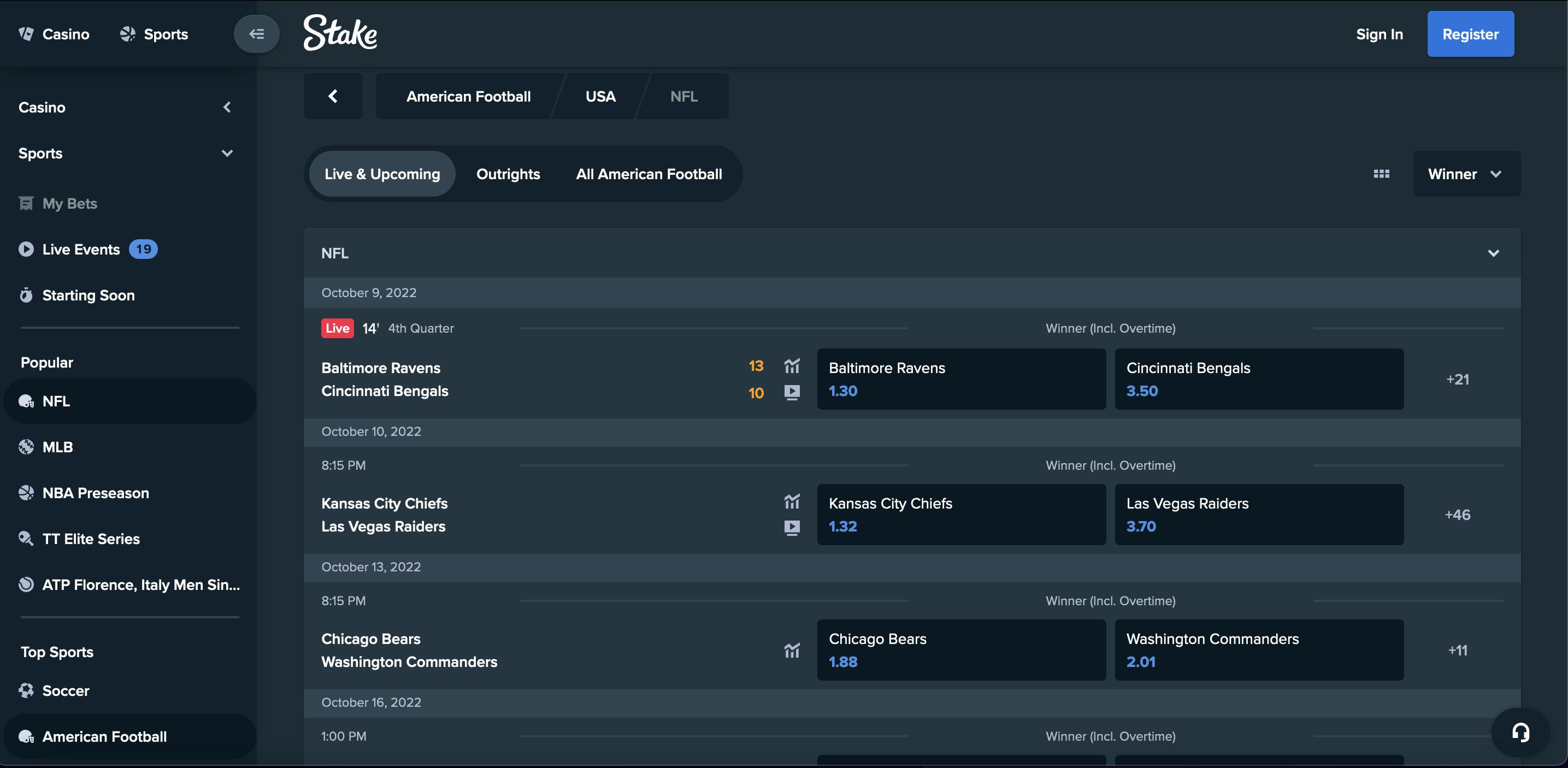Click the Stake logo
Screen dimensions: 1568x768
click(x=340, y=33)
